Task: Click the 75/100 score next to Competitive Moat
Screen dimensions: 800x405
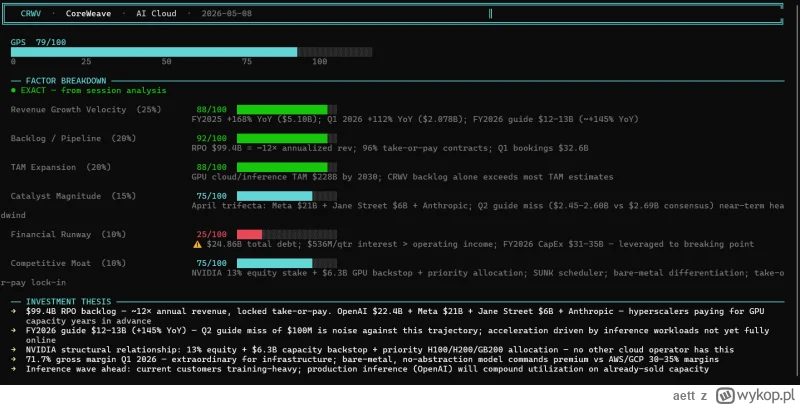Action: (x=211, y=263)
